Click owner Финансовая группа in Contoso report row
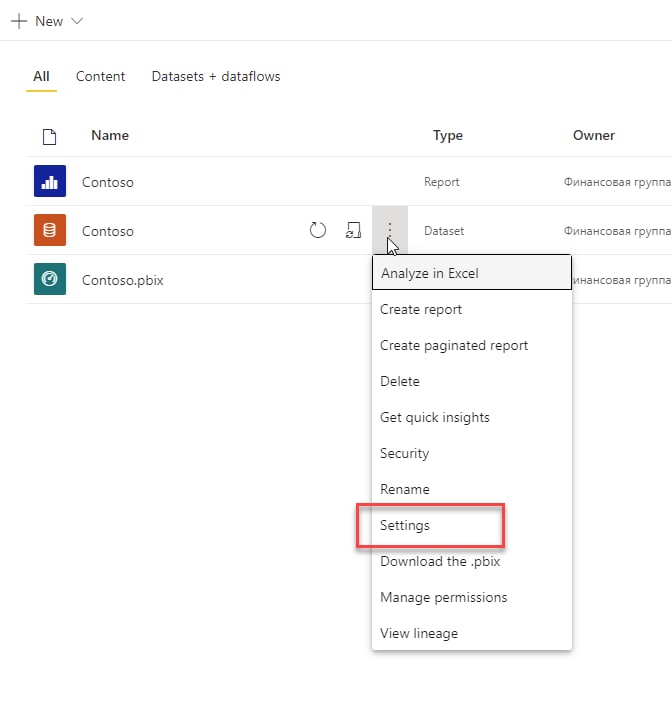 tap(617, 182)
